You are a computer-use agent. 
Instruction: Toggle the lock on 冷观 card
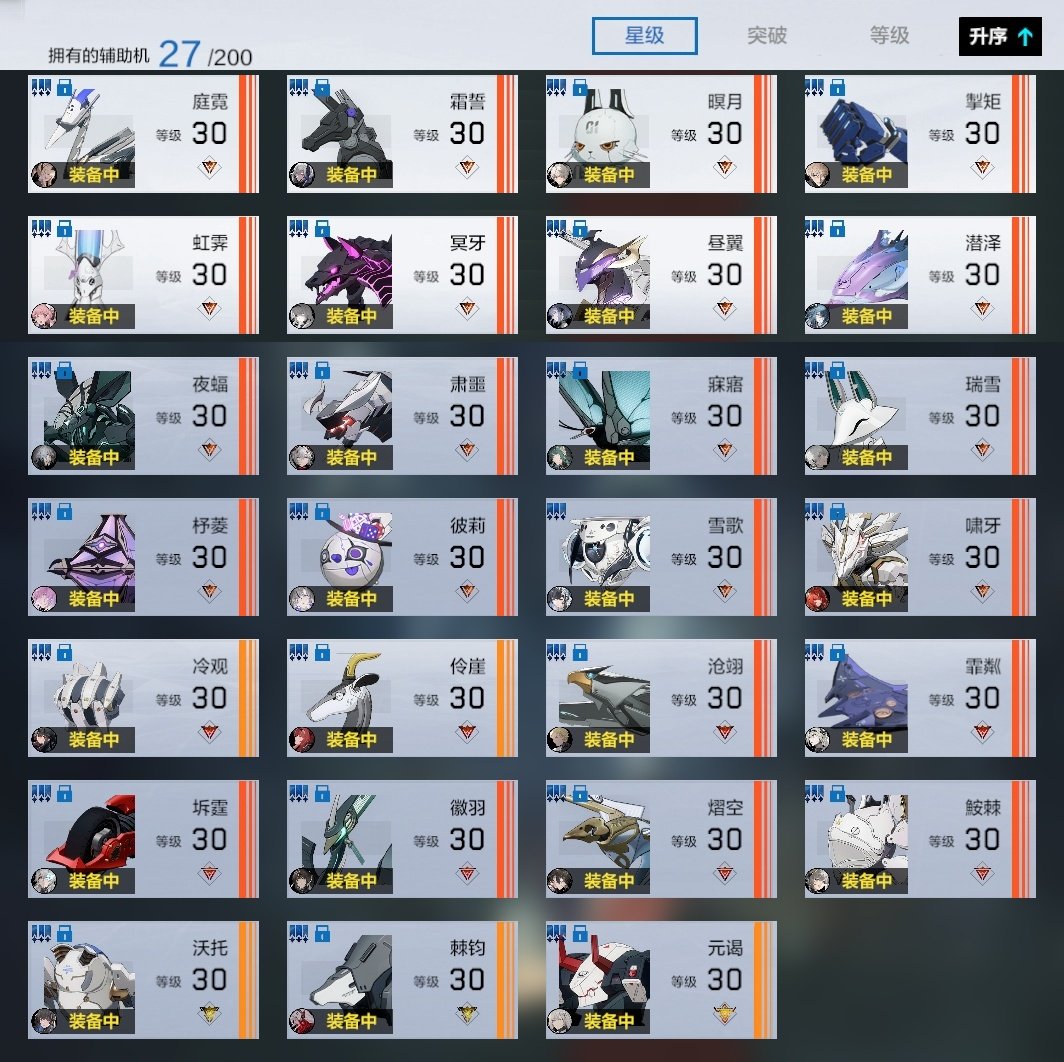(x=64, y=652)
